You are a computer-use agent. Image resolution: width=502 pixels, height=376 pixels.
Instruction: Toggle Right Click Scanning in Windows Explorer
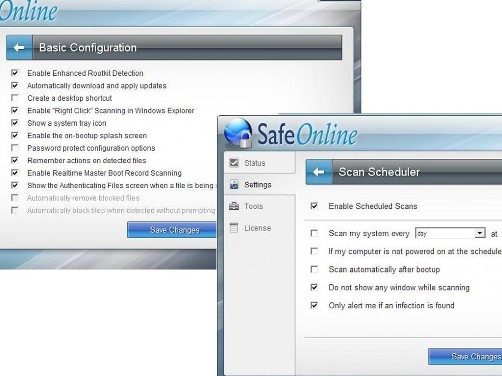[x=15, y=110]
